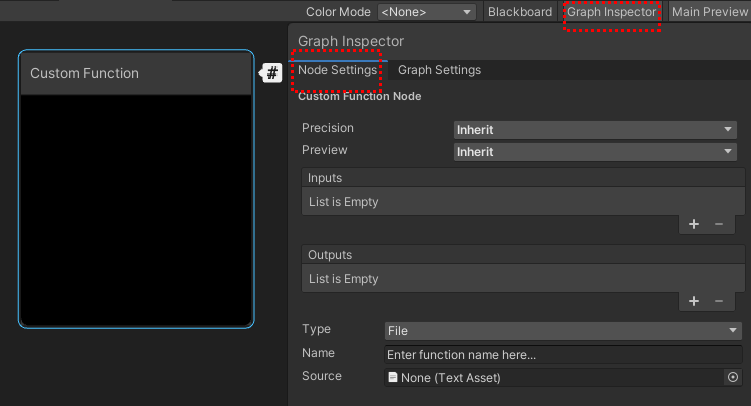Click the Inputs list header

click(x=523, y=178)
